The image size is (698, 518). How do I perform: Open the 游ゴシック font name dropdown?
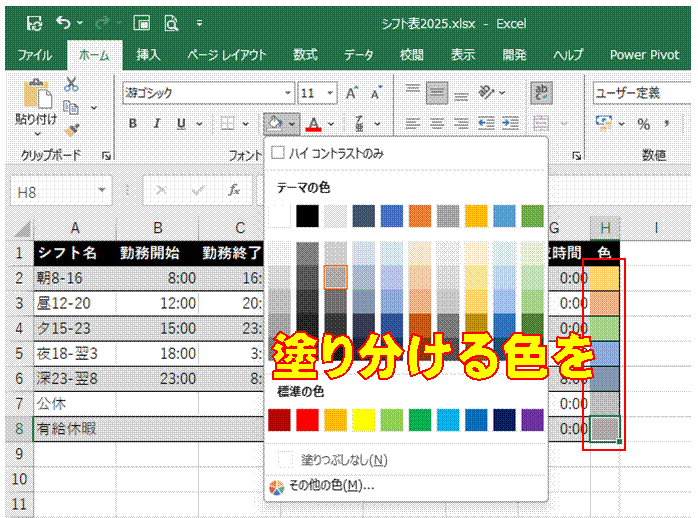pos(288,93)
